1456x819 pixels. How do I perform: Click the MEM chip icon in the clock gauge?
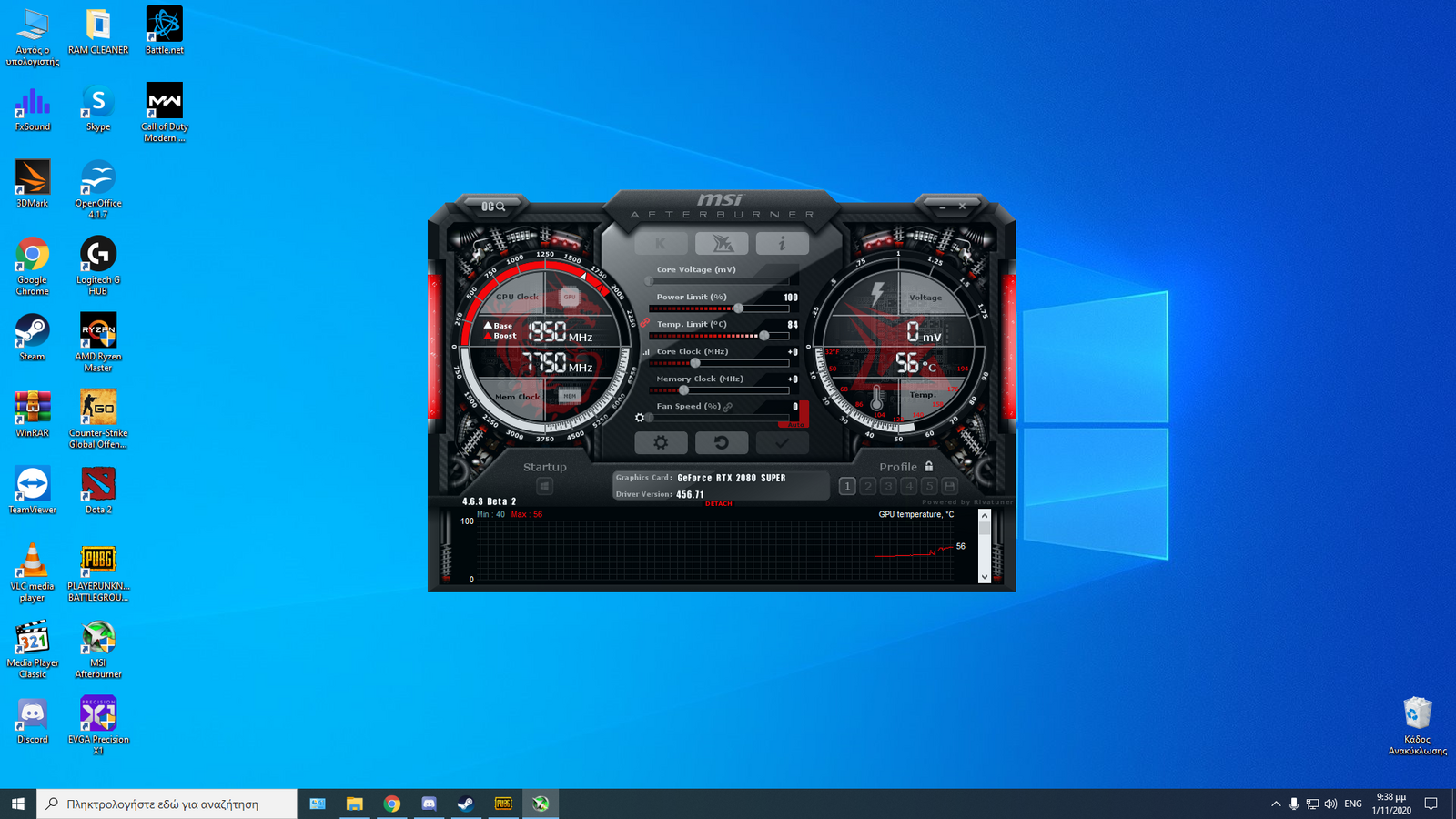570,396
